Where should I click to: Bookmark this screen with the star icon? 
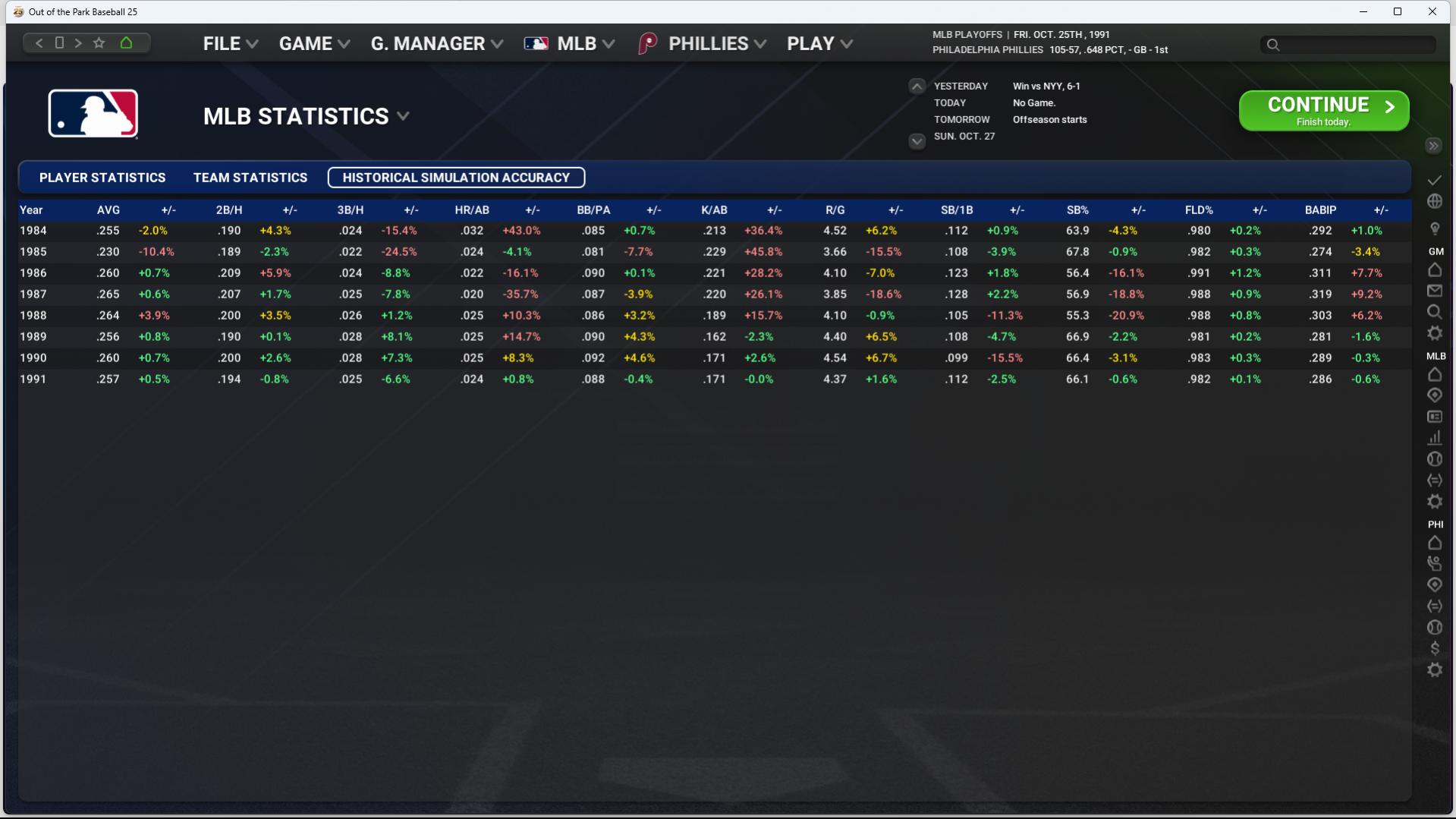tap(99, 43)
